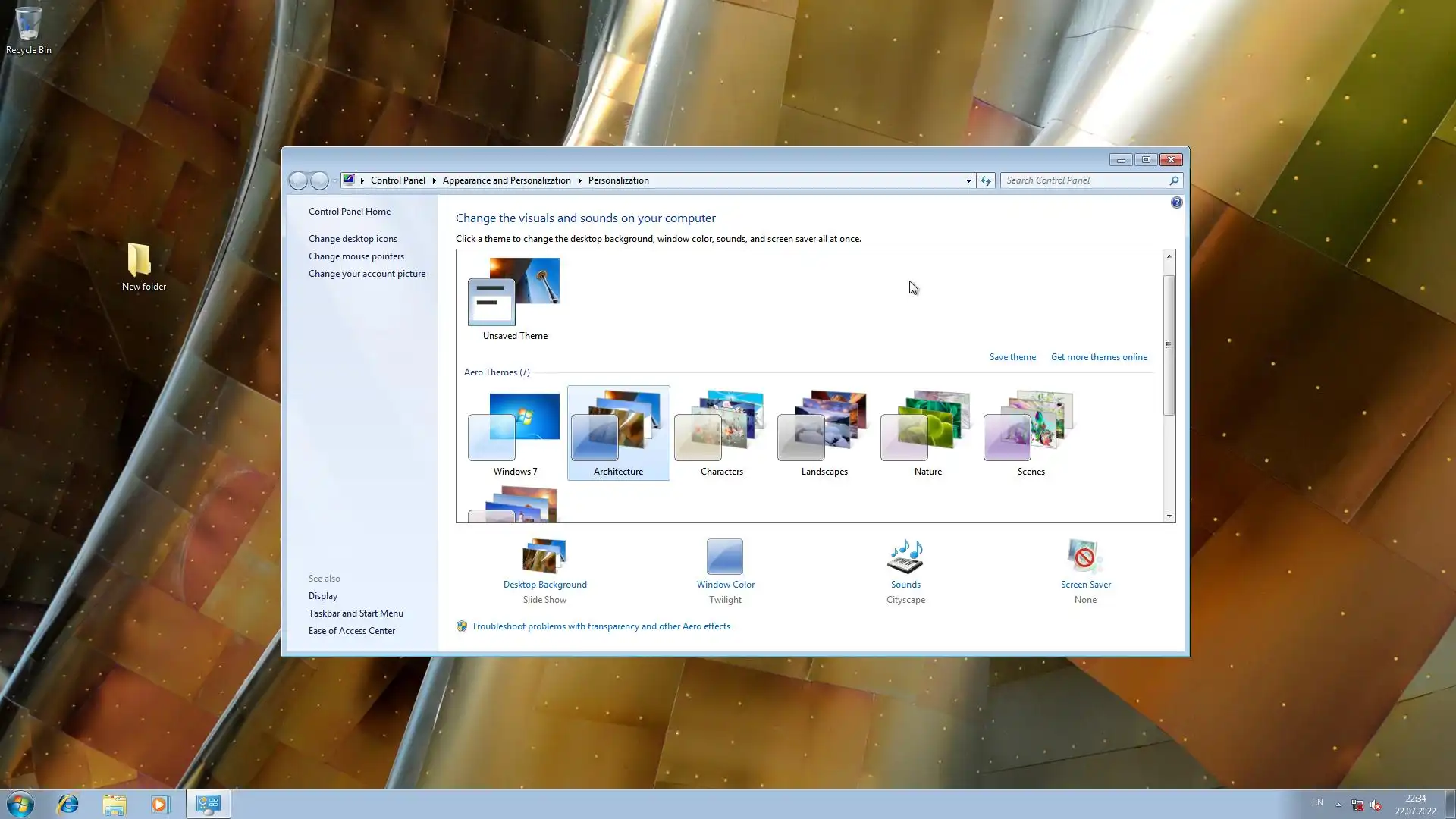Open the Window Color icon
This screenshot has height=819, width=1456.
[725, 557]
